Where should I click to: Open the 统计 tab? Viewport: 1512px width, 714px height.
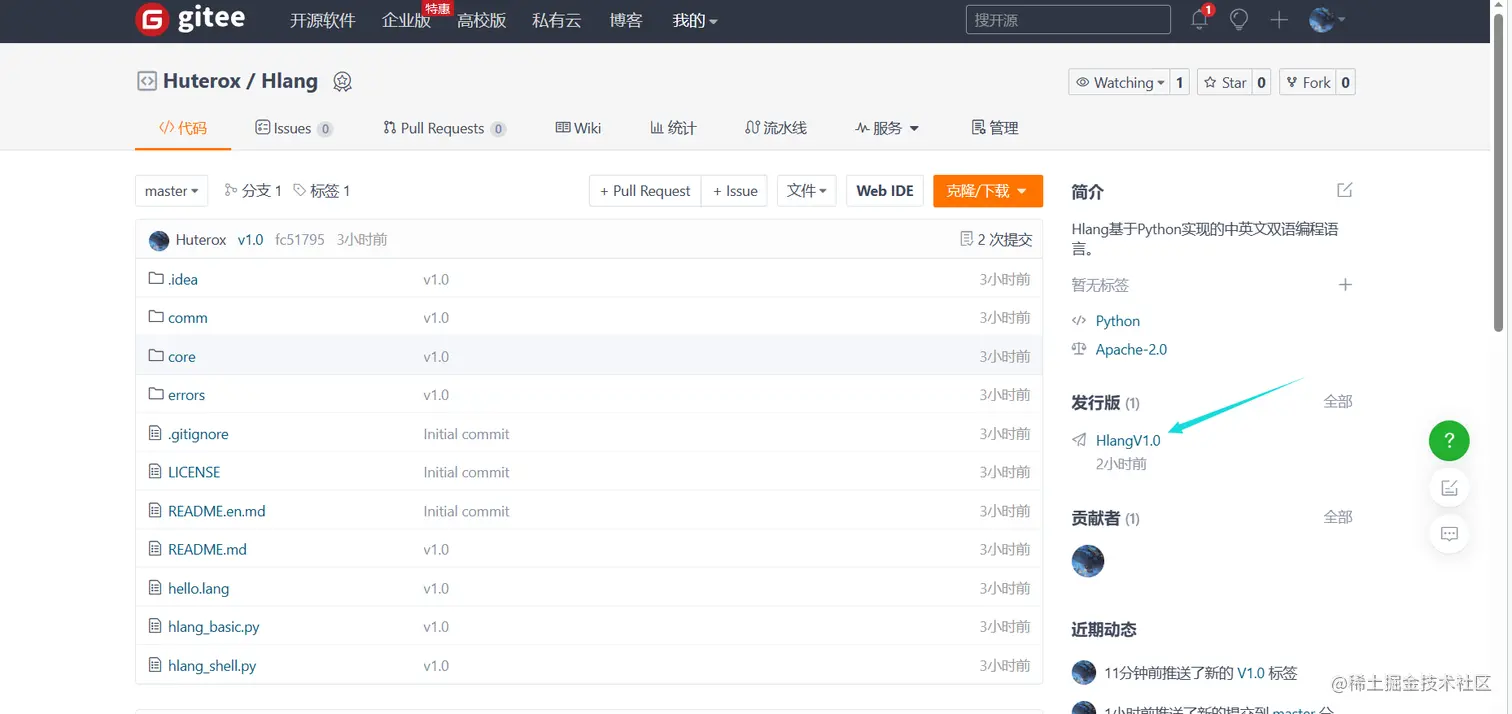(673, 128)
